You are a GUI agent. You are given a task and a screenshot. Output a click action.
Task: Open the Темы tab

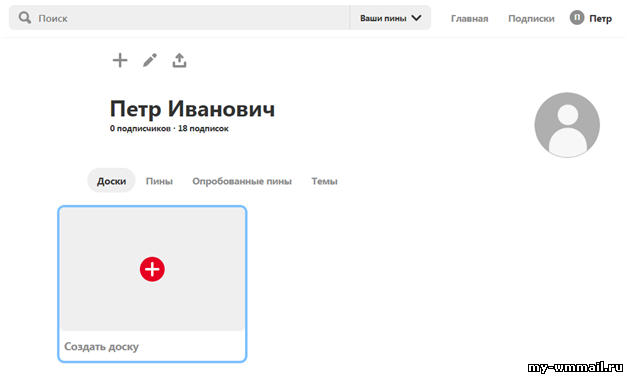[324, 181]
